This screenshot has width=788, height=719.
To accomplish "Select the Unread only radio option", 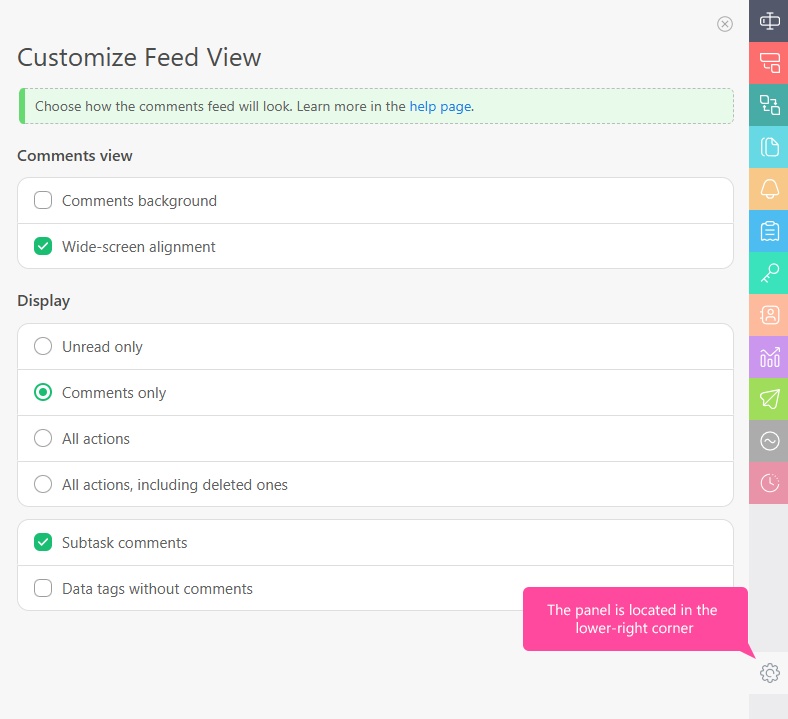I will tap(43, 347).
